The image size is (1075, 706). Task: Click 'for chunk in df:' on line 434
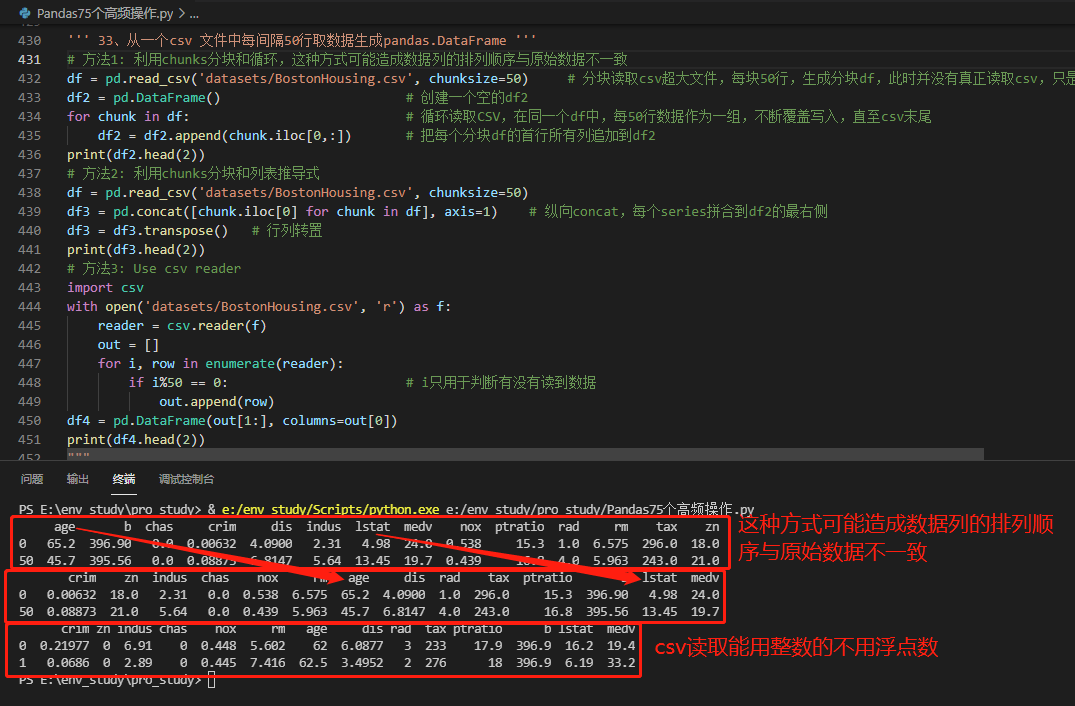click(128, 117)
